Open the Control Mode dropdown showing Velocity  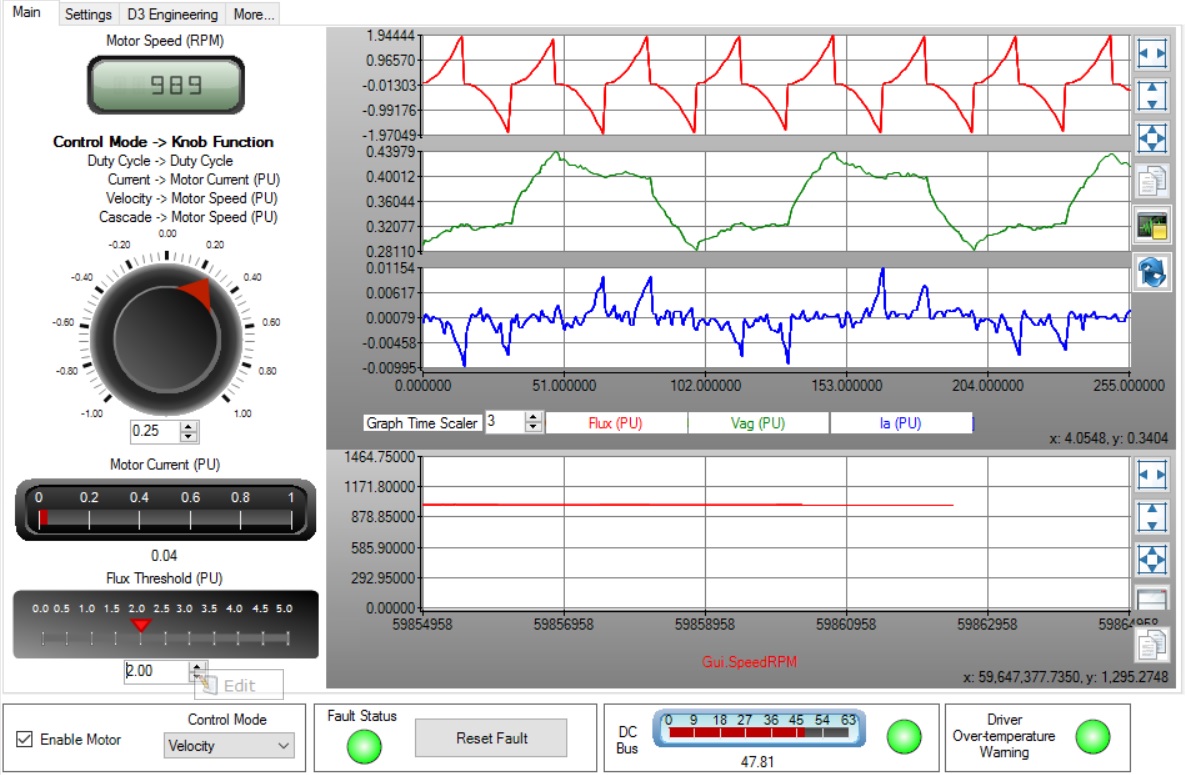(229, 745)
